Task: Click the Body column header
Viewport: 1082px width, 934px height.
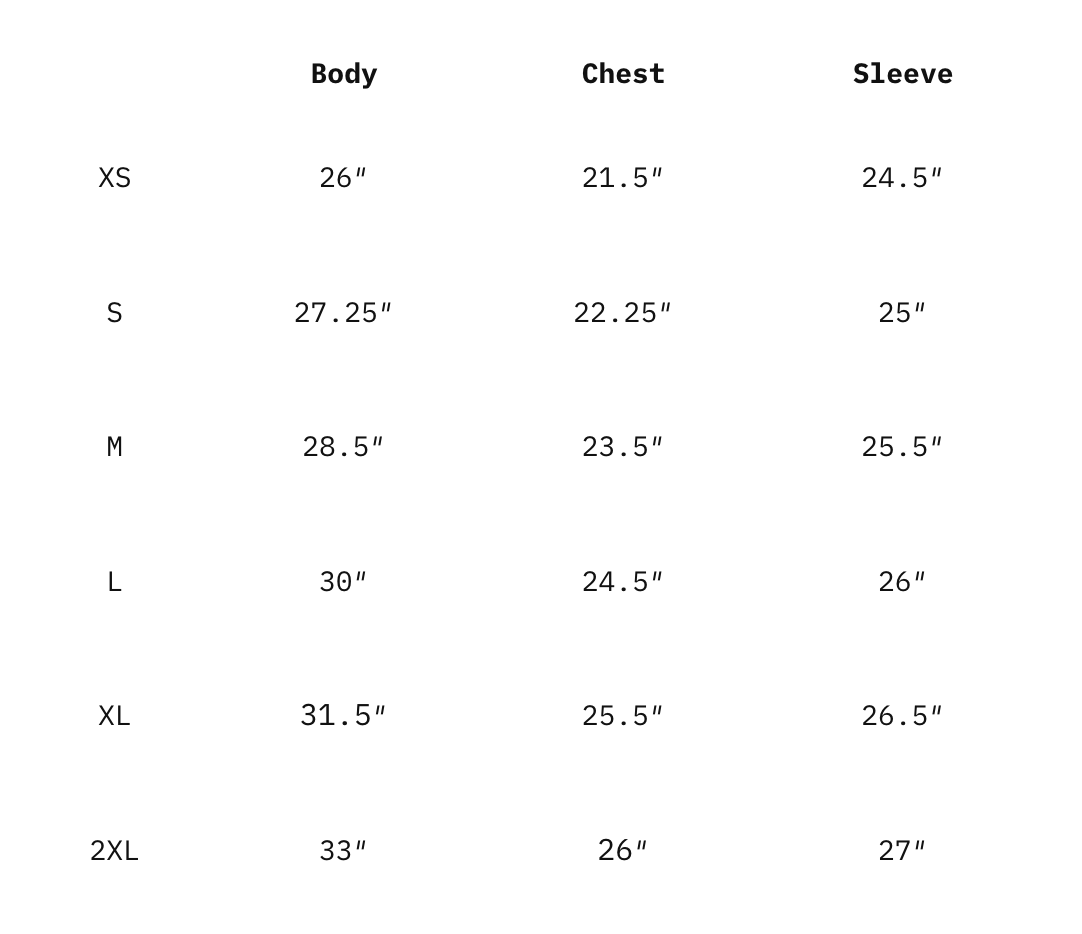Action: (x=343, y=74)
